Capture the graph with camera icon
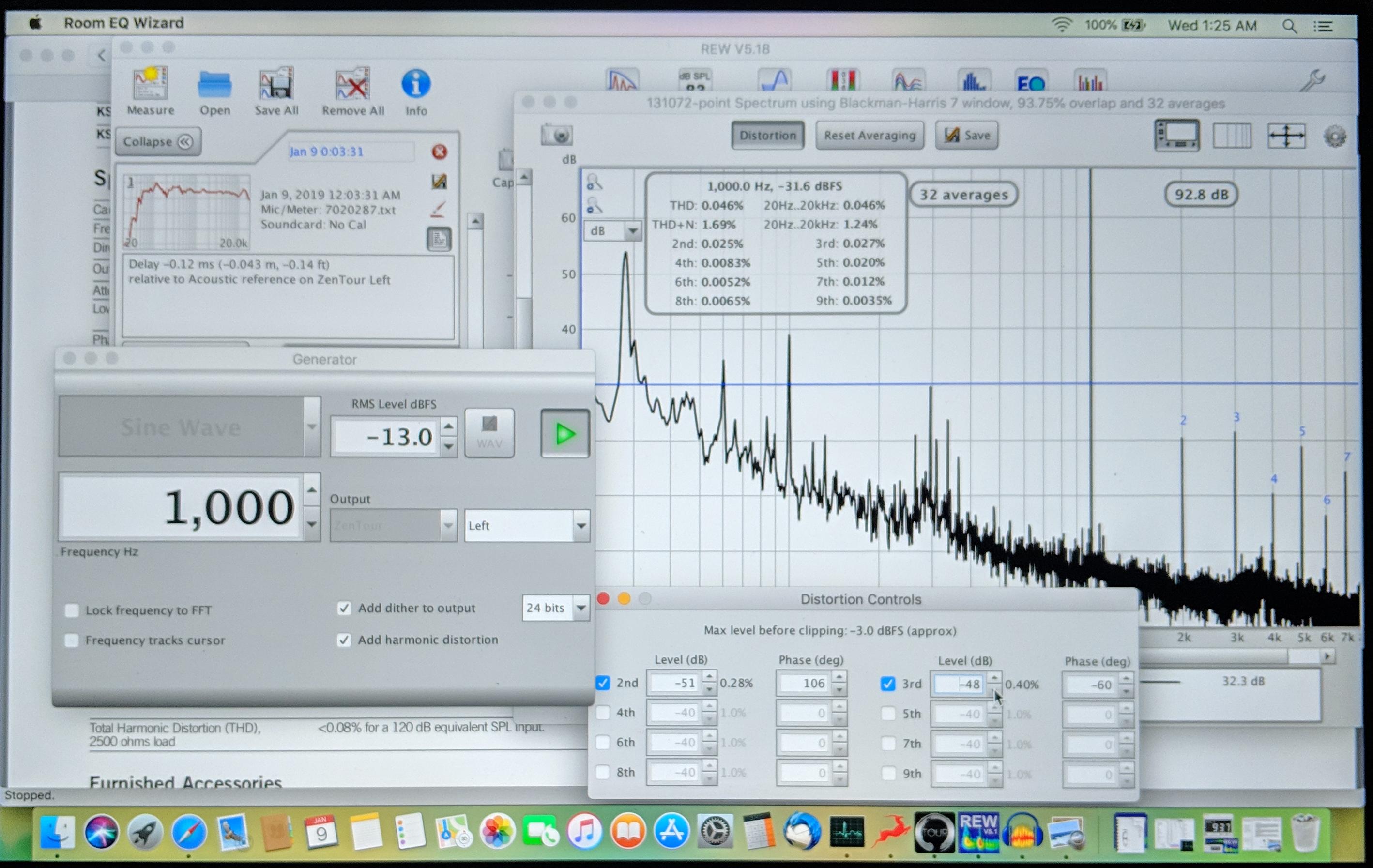1373x868 pixels. coord(556,135)
